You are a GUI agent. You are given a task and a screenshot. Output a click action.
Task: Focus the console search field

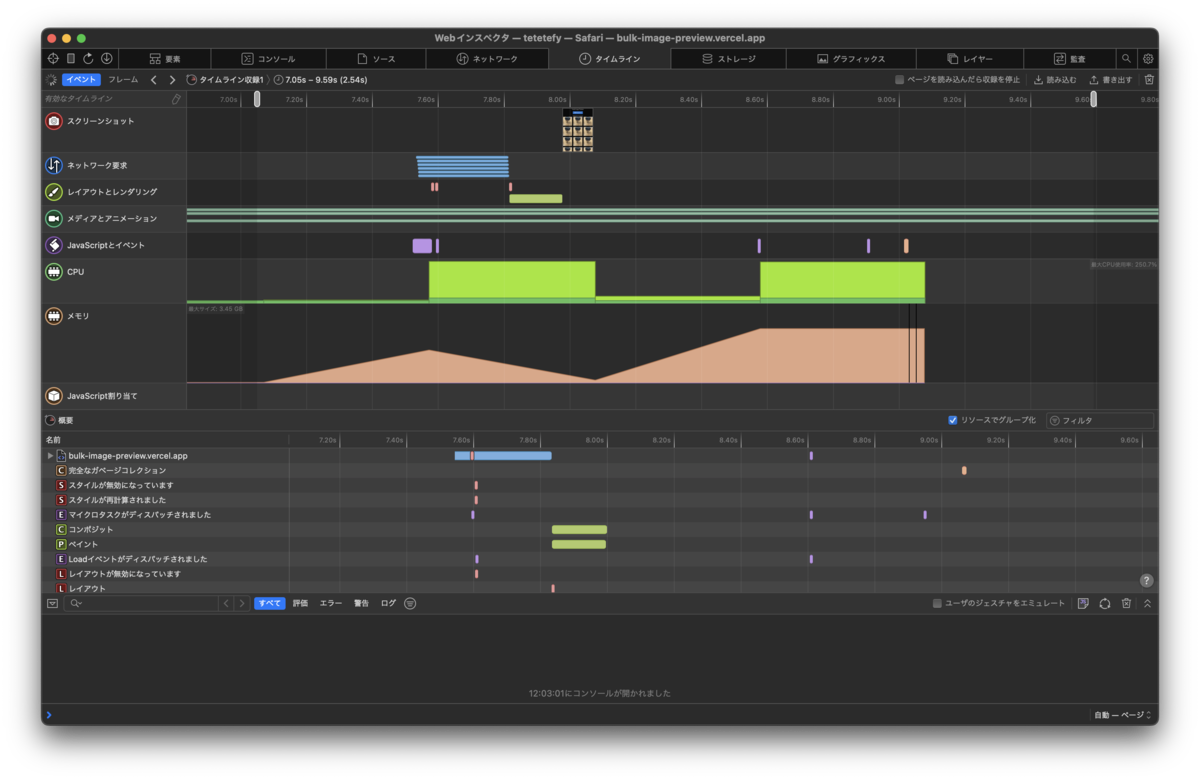[141, 603]
